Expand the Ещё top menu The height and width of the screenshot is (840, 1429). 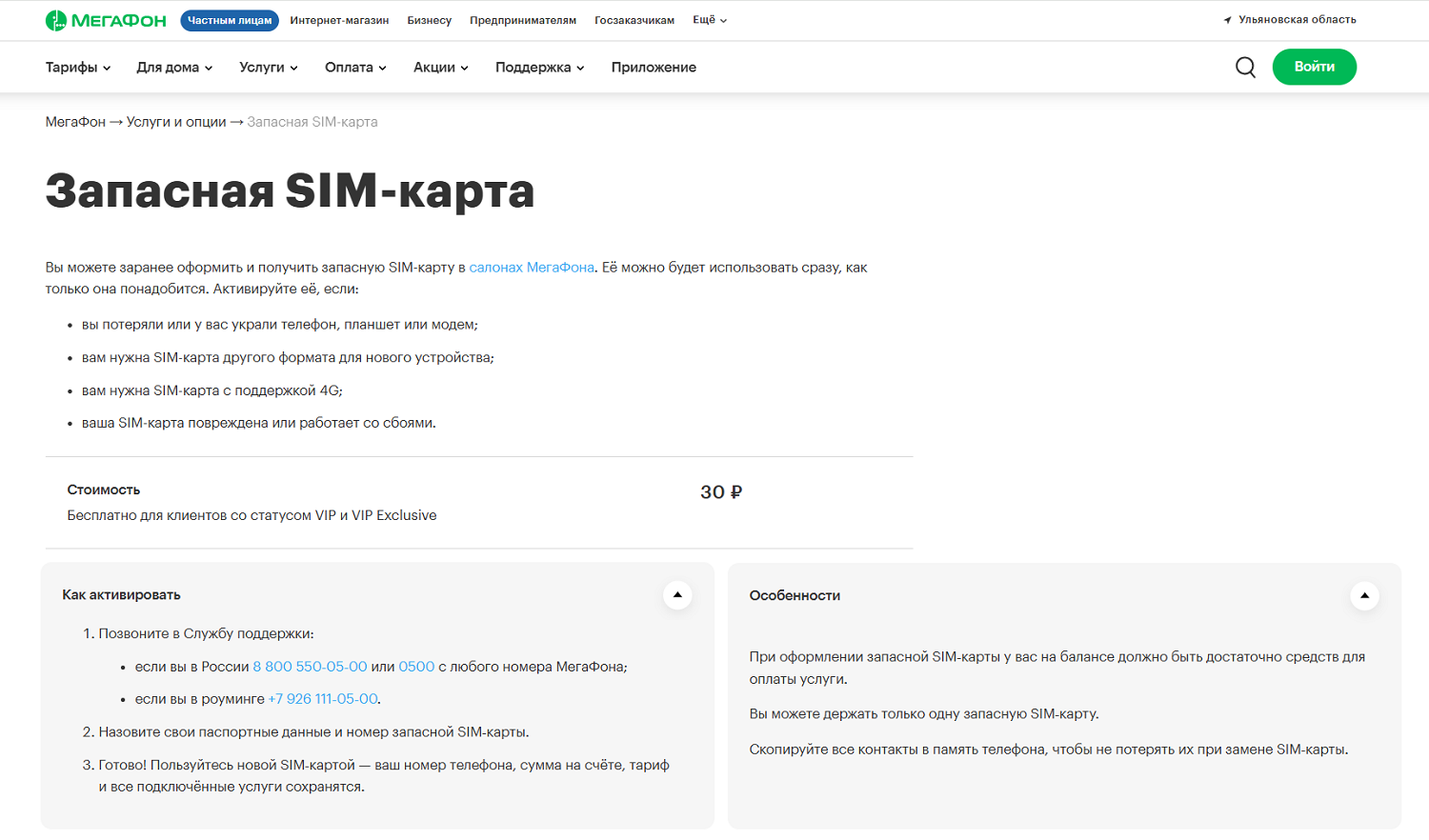710,20
